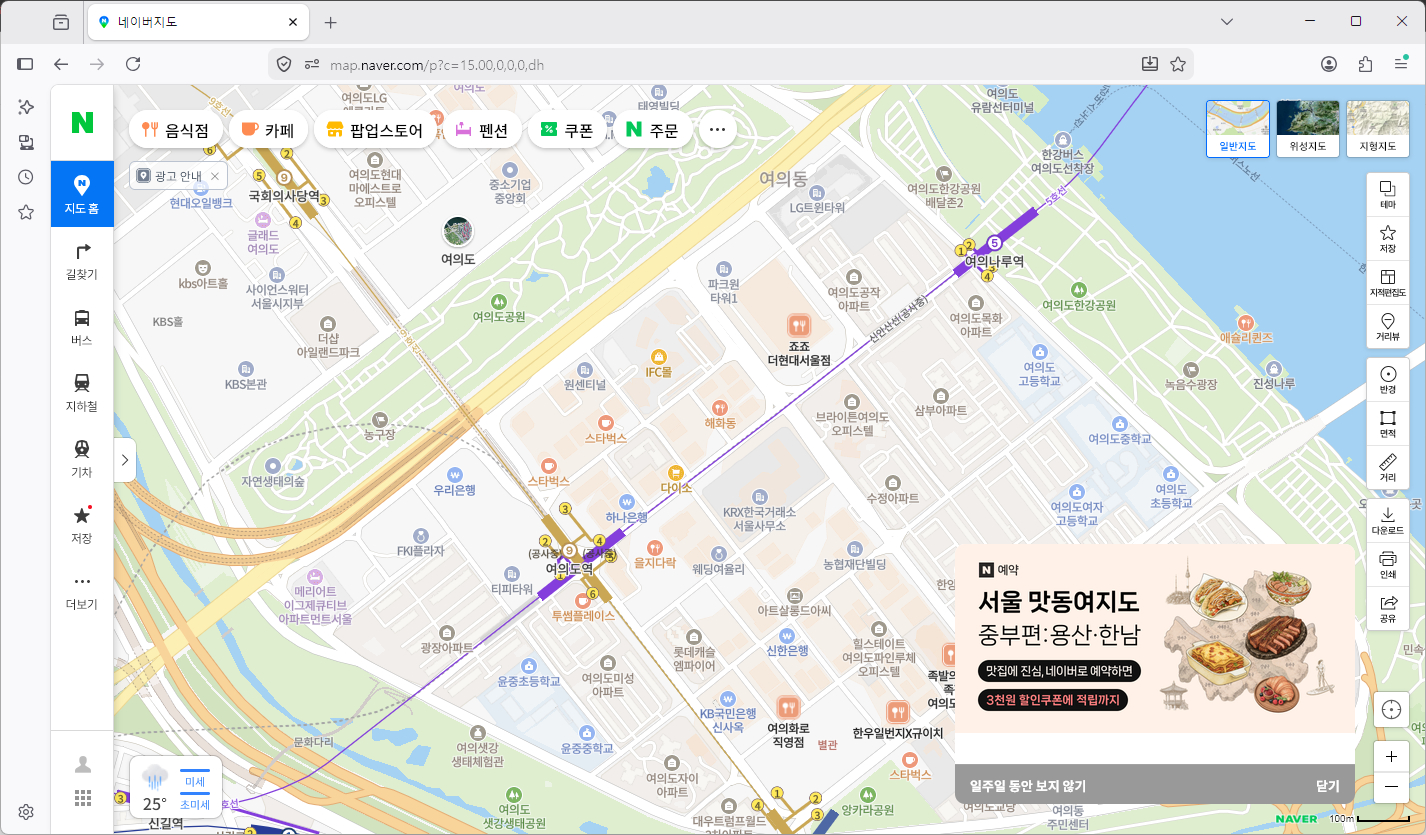The image size is (1426, 835).
Task: Toggle the browser sidebar panel
Action: click(x=26, y=64)
